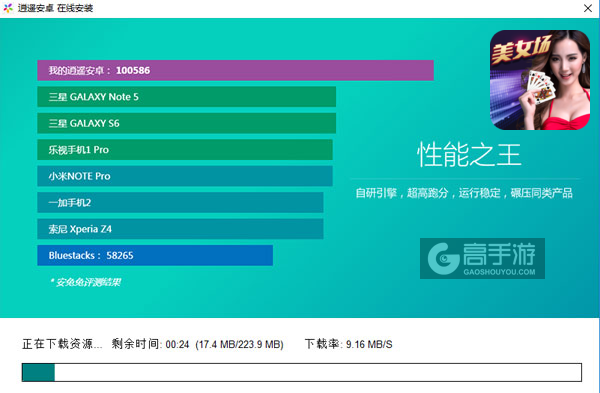This screenshot has height=393, width=600.
Task: Select the Bluestacks 58265 score bar
Action: [155, 255]
